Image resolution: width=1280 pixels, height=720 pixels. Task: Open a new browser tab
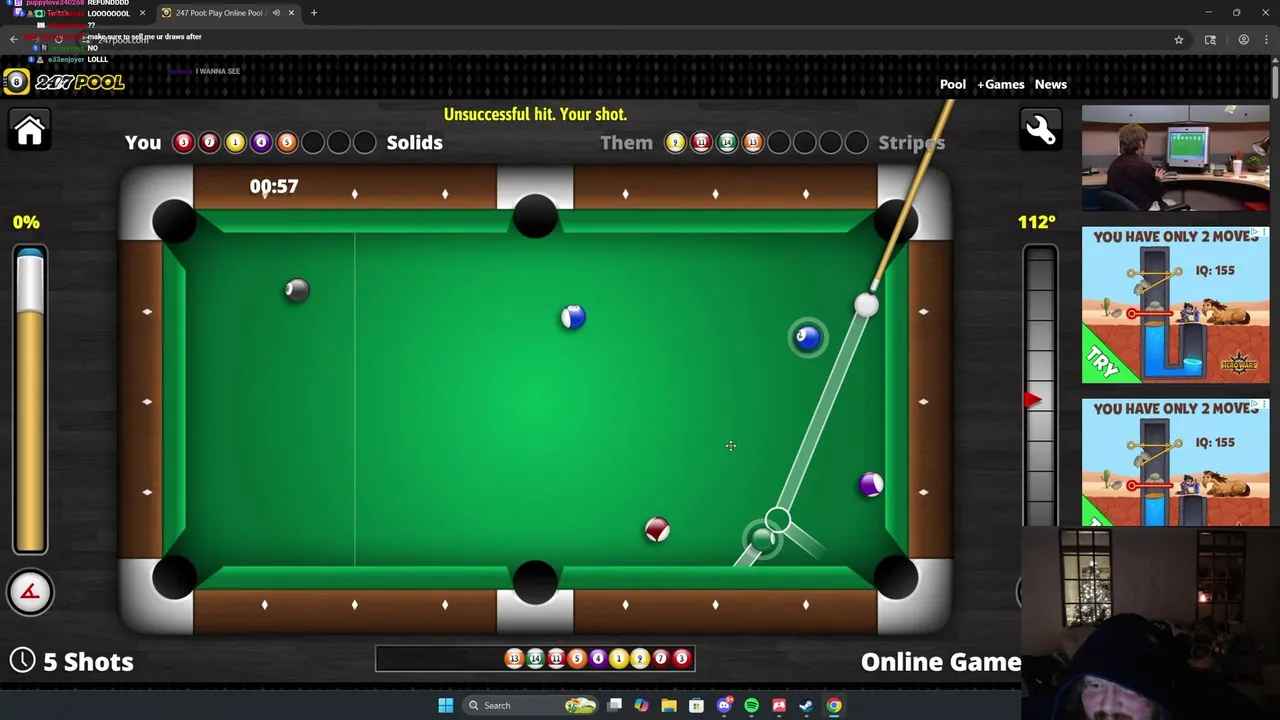tap(314, 13)
